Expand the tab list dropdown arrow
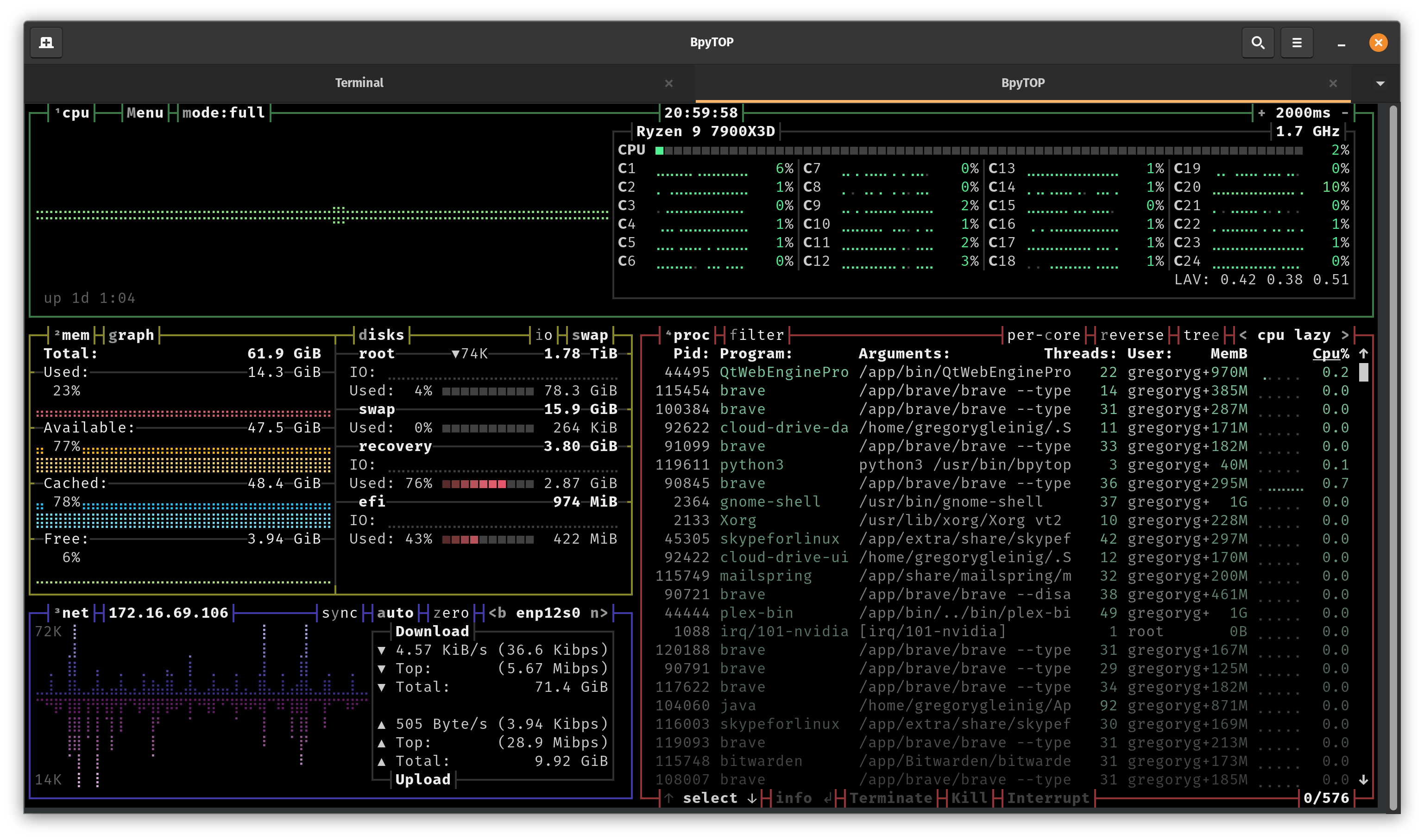Image resolution: width=1424 pixels, height=840 pixels. (1380, 83)
